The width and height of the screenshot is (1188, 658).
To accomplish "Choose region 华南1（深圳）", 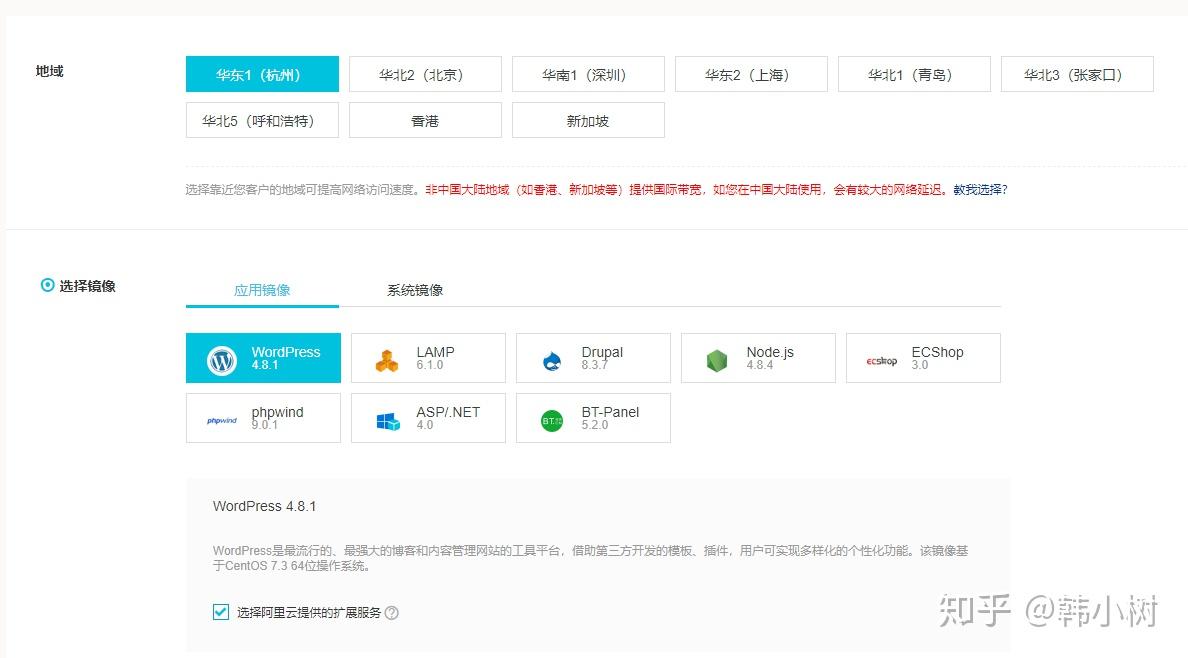I will click(x=588, y=74).
